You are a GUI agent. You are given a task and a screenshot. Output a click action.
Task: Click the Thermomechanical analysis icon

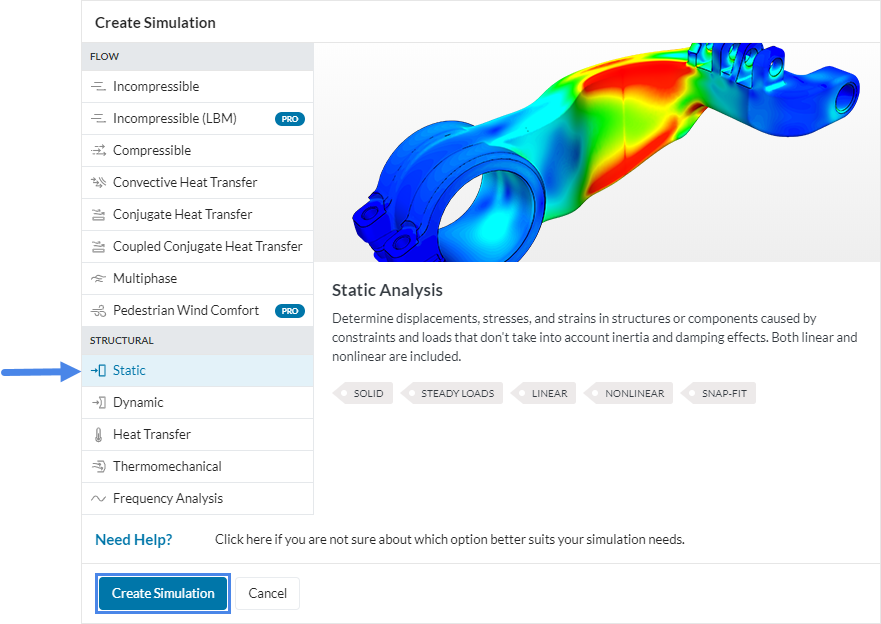(x=98, y=467)
